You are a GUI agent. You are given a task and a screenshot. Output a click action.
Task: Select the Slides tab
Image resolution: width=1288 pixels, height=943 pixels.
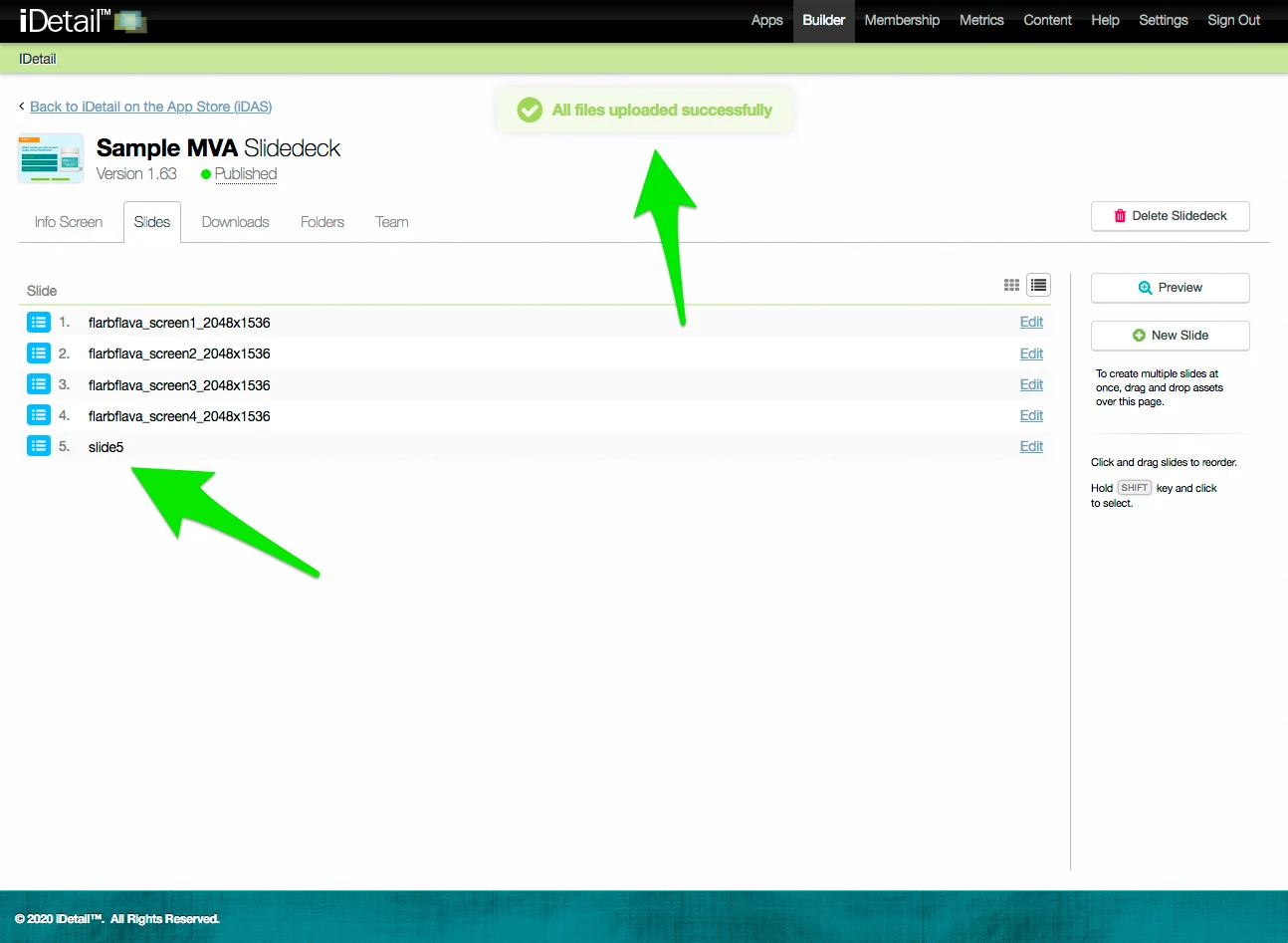click(152, 222)
